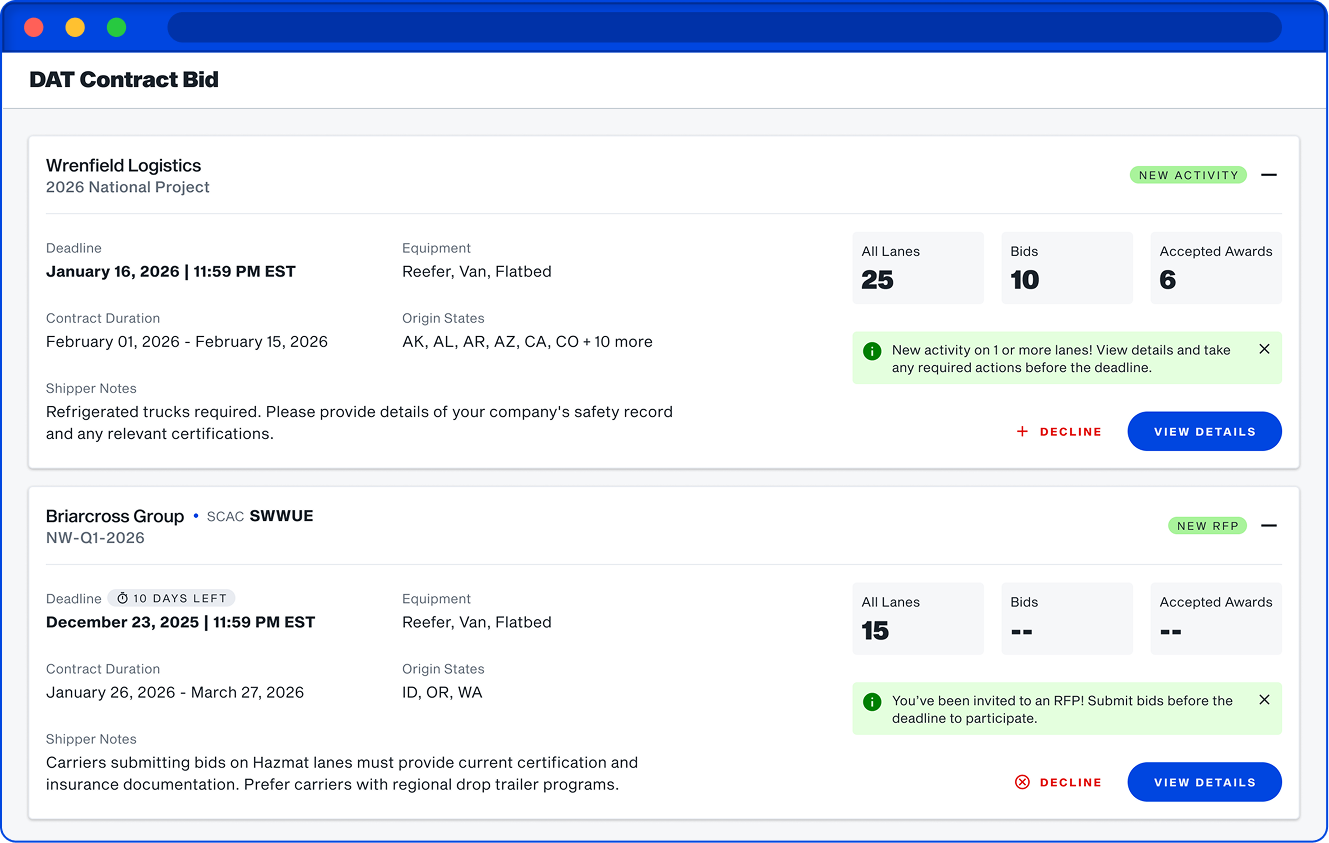Open Wrenfield All Lanes 25 tile
This screenshot has width=1329, height=843.
[x=918, y=268]
